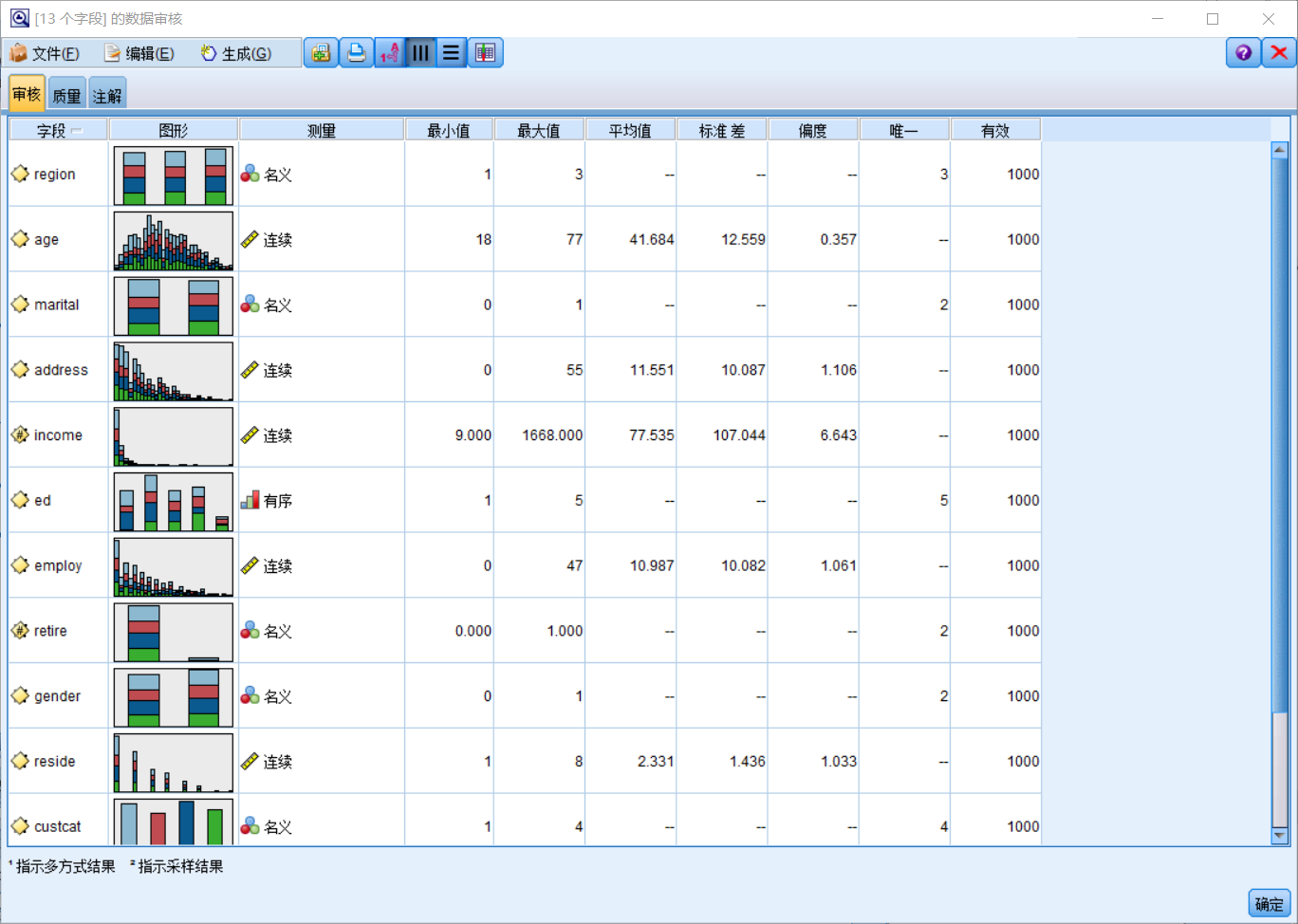
Task: Select the gender field icon
Action: pos(20,695)
